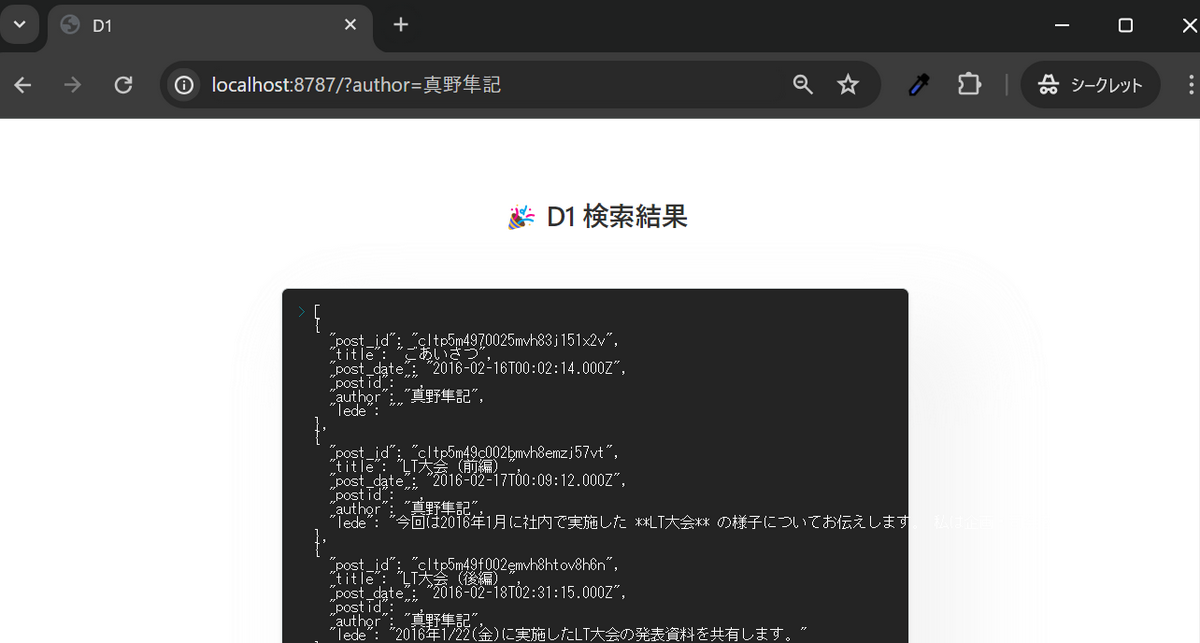Open the zoom magnifier icon
The image size is (1200, 643).
coord(803,85)
